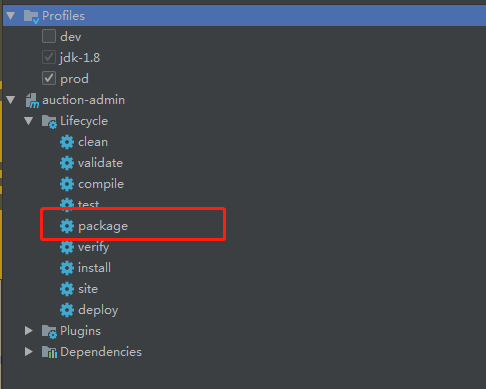486x389 pixels.
Task: Click the package goal gear icon
Action: 67,226
